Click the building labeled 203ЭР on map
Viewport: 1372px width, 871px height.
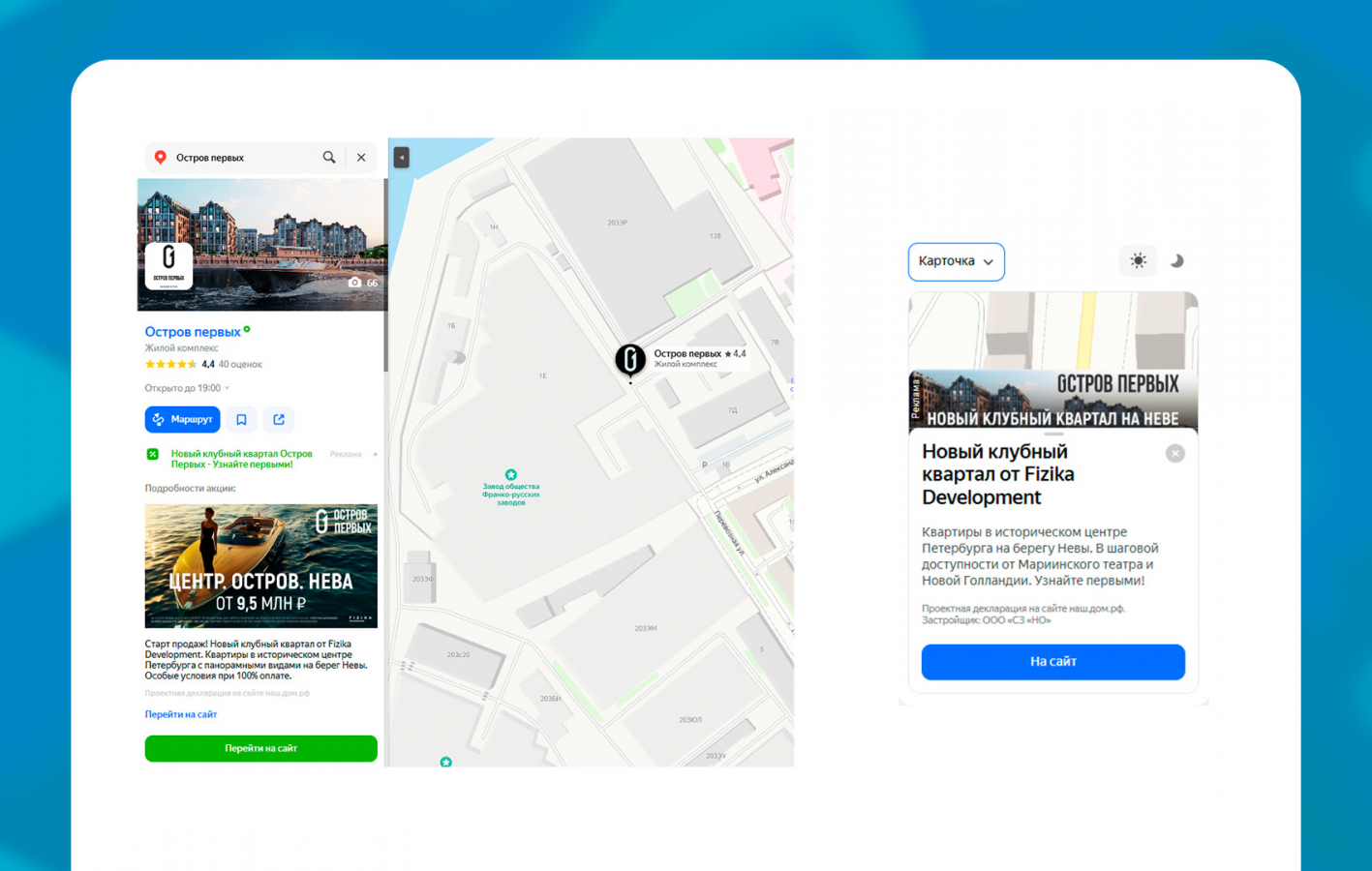click(619, 223)
